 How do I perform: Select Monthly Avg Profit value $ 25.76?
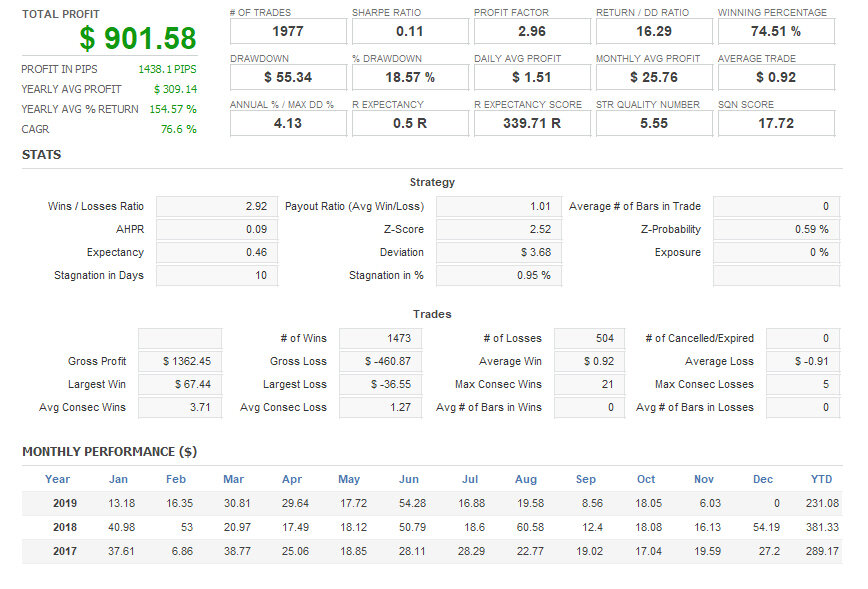[654, 78]
